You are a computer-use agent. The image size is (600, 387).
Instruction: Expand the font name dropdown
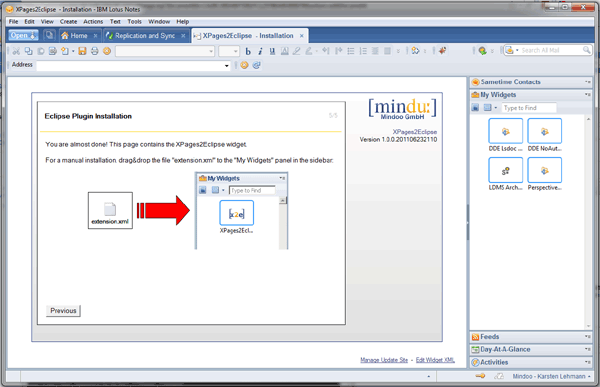[x=211, y=51]
